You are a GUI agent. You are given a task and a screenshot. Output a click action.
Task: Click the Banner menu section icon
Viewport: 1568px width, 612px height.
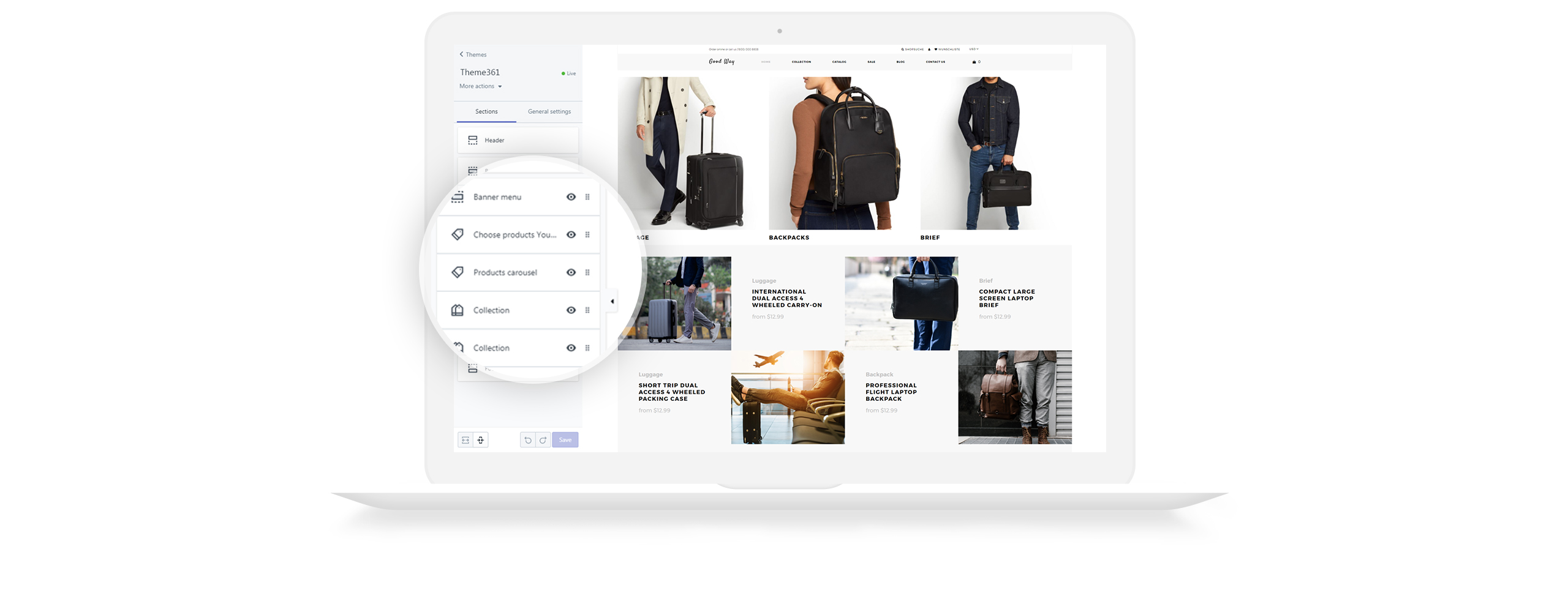(458, 196)
